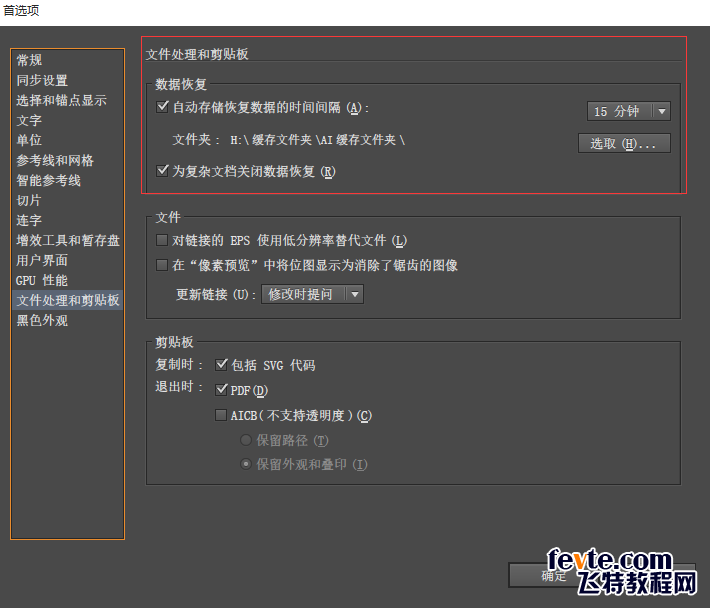Select 文件处理和剪贴板 category
Viewport: 710px width, 608px height.
[67, 300]
